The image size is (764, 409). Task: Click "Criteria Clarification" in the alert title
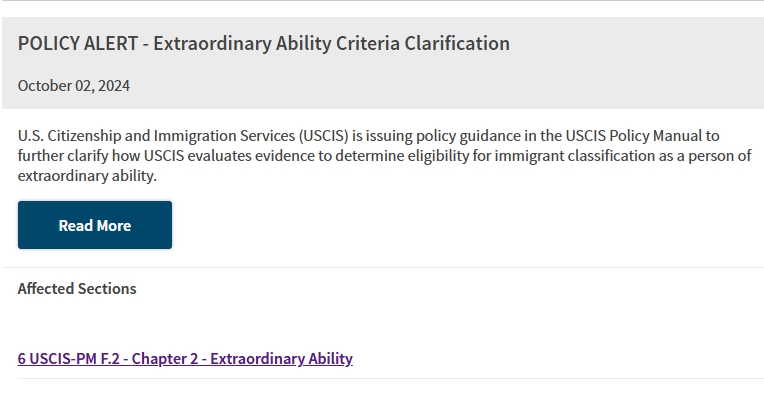[423, 43]
